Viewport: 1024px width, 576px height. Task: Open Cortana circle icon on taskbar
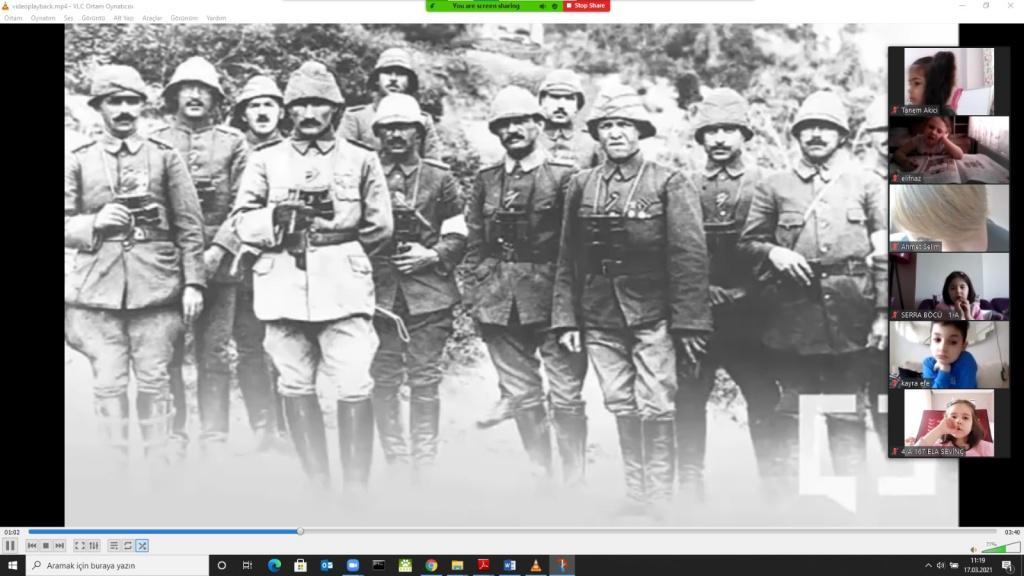(221, 565)
